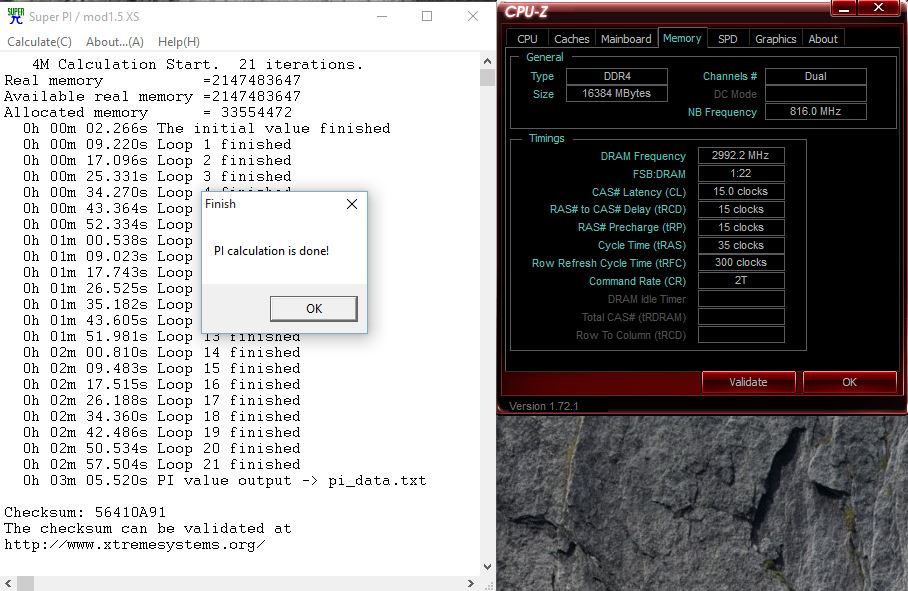Click the 'Command Rate (CR)' label
This screenshot has width=908, height=591.
(637, 281)
